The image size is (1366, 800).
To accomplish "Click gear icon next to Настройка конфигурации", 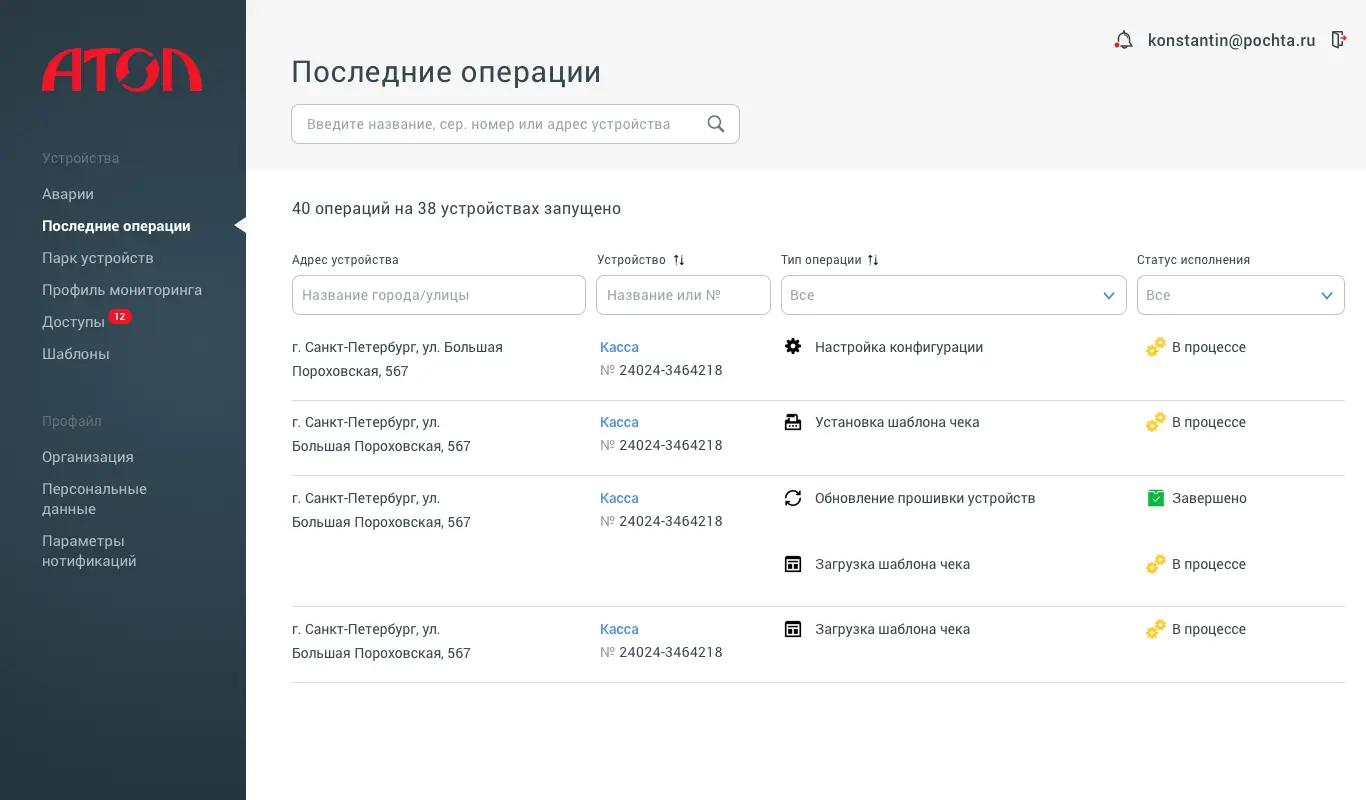I will pyautogui.click(x=793, y=347).
